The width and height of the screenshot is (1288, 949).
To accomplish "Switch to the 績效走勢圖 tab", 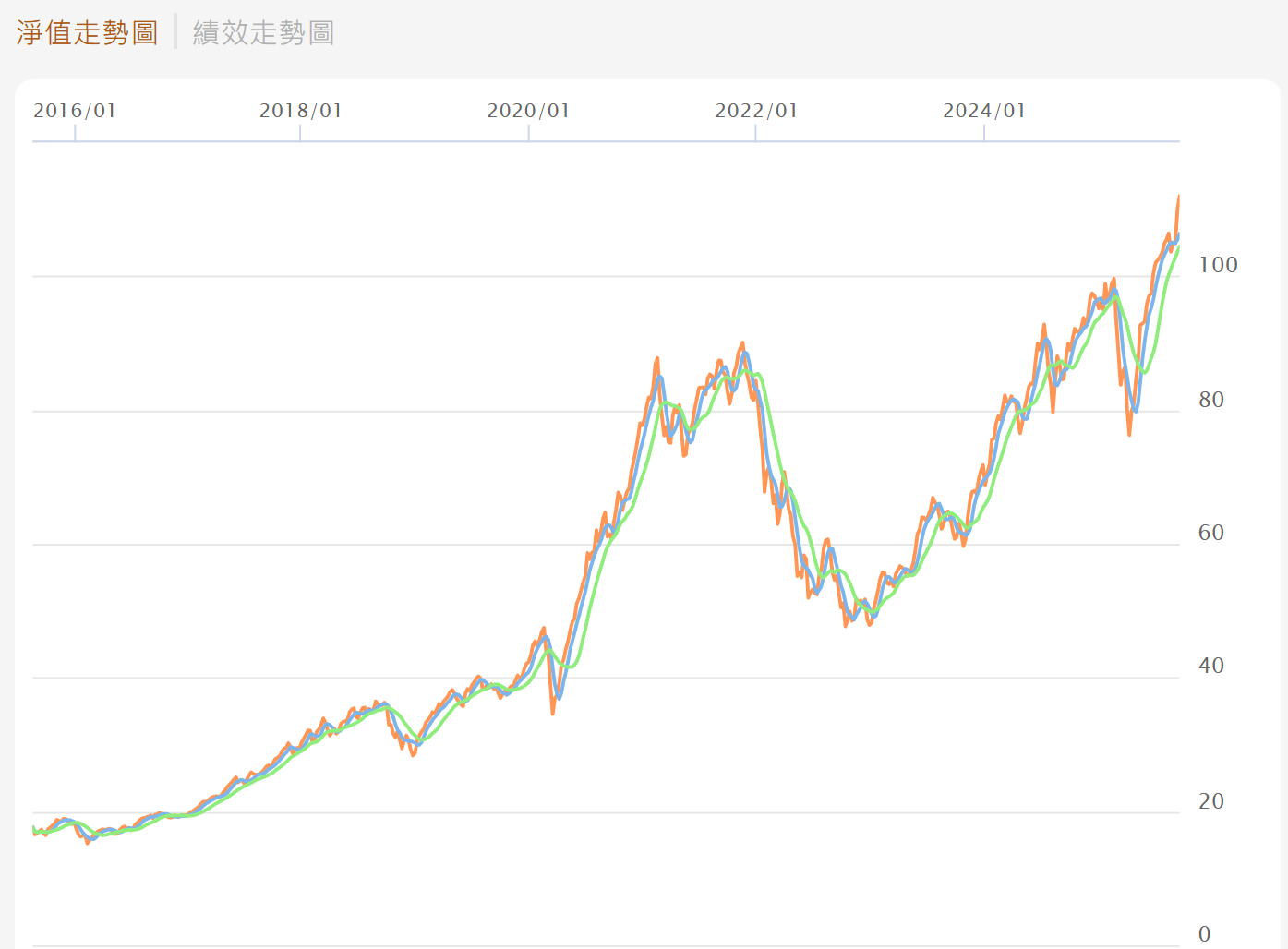I will [x=261, y=31].
